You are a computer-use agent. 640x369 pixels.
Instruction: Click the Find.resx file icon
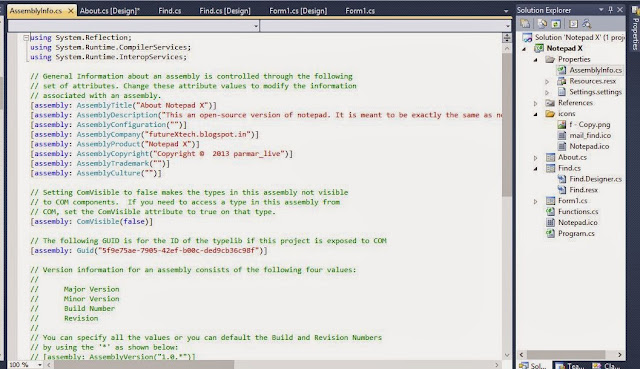pyautogui.click(x=562, y=190)
